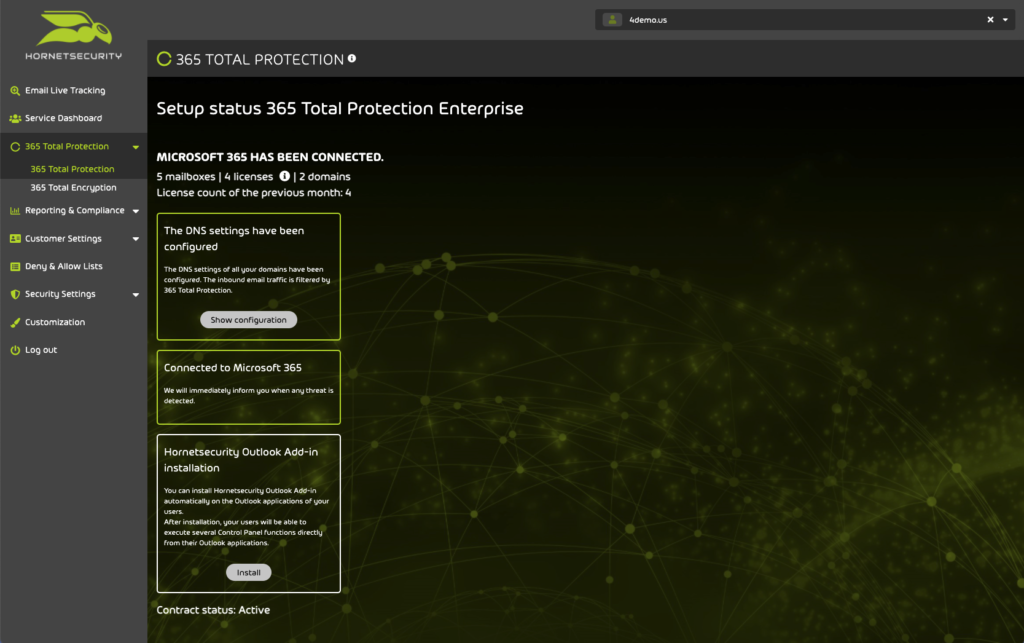Collapse the 365 Total Protection submenu
Screen dimensions: 1024x643
136,147
